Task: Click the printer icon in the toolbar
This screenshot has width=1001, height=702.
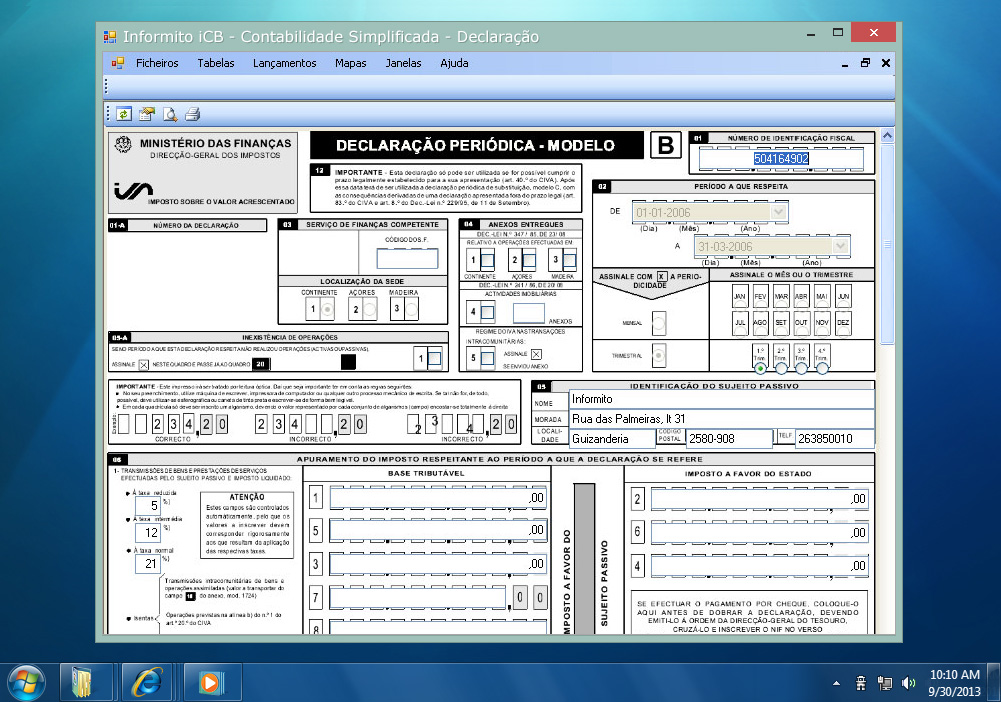Action: click(193, 114)
